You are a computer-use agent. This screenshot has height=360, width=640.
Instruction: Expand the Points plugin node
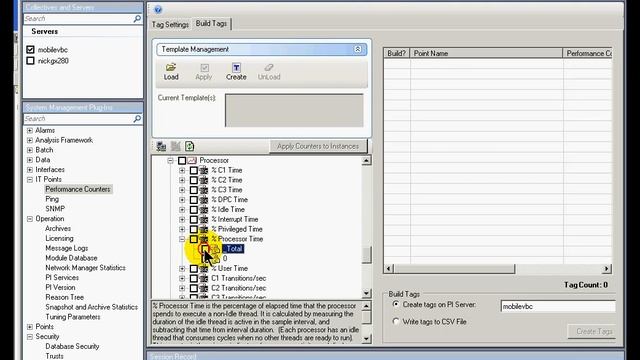[30, 327]
